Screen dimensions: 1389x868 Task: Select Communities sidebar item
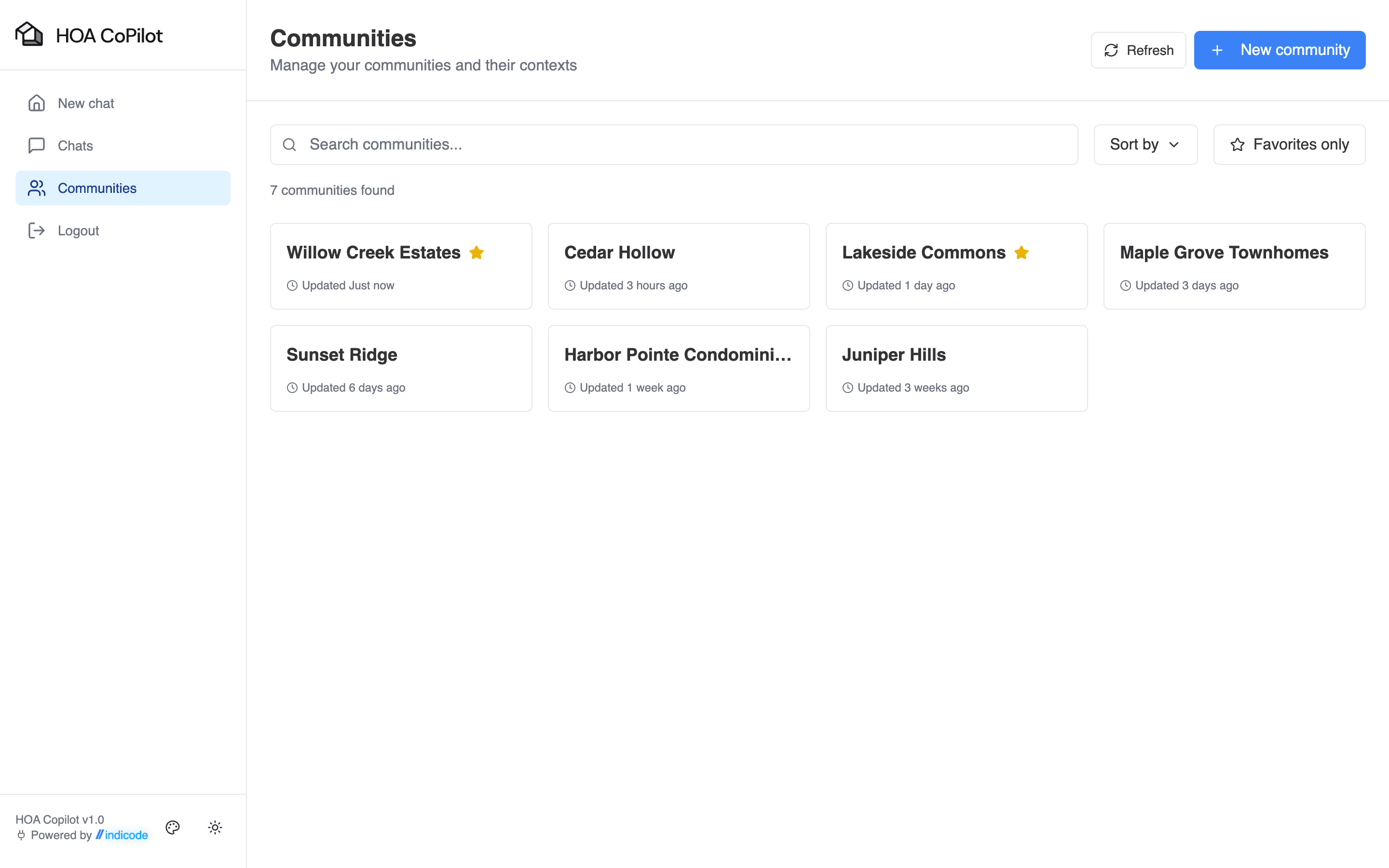coord(123,188)
